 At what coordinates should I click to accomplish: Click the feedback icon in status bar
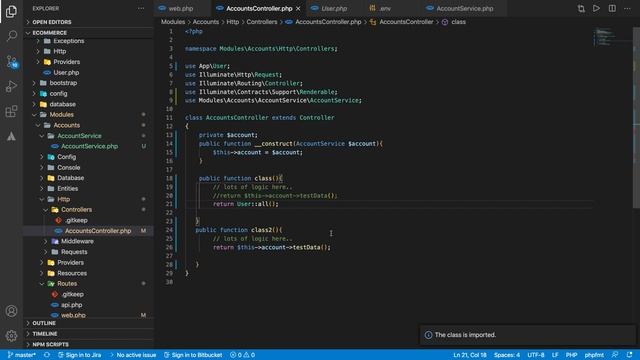point(615,355)
